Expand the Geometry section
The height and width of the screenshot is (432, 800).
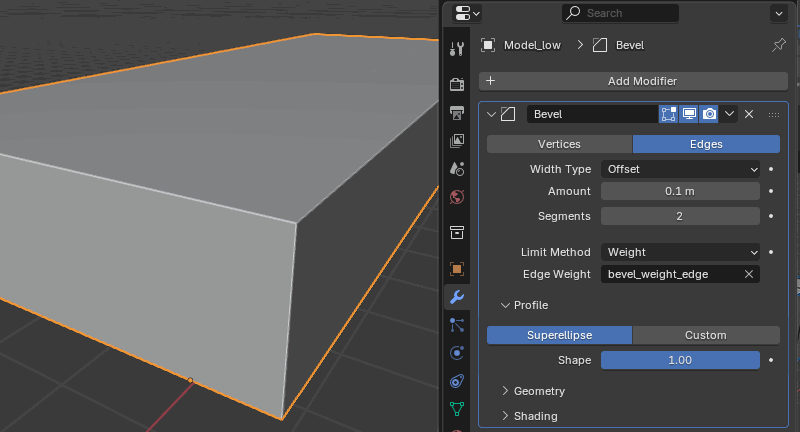pos(505,391)
